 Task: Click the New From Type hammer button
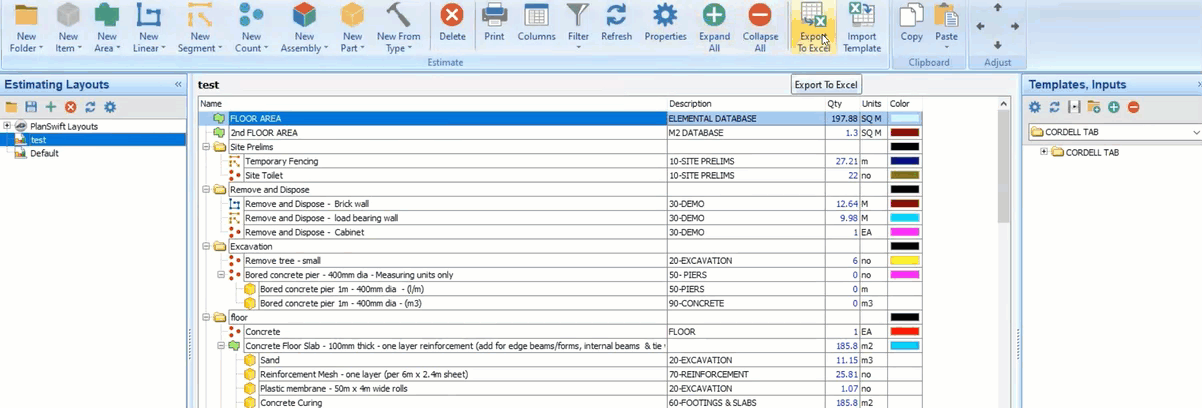click(399, 28)
